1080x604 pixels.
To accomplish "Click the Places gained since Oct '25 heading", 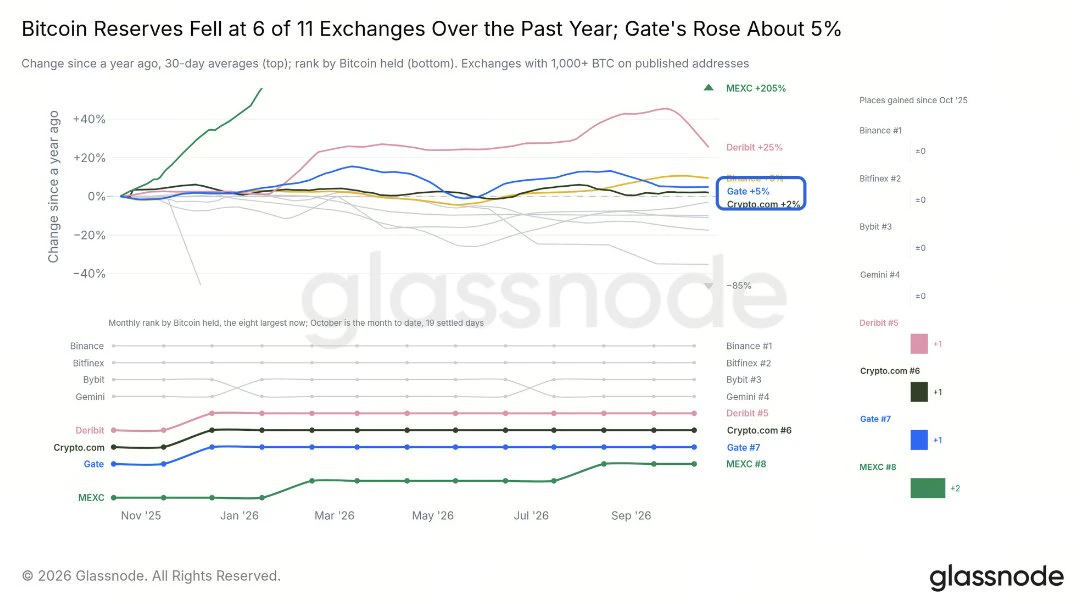I will 913,100.
